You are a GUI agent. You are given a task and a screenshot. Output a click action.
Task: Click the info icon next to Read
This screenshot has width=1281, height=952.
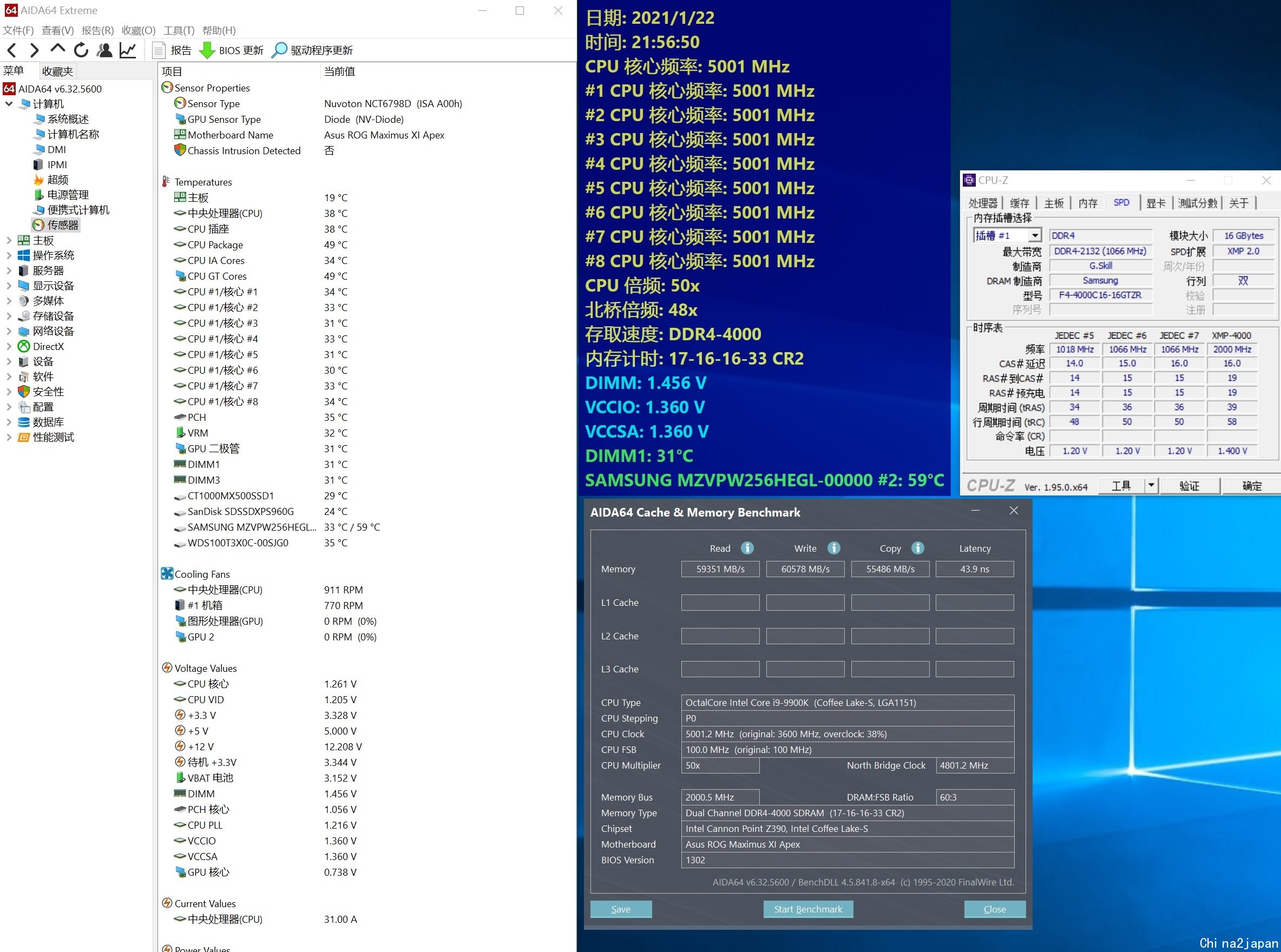pyautogui.click(x=747, y=548)
